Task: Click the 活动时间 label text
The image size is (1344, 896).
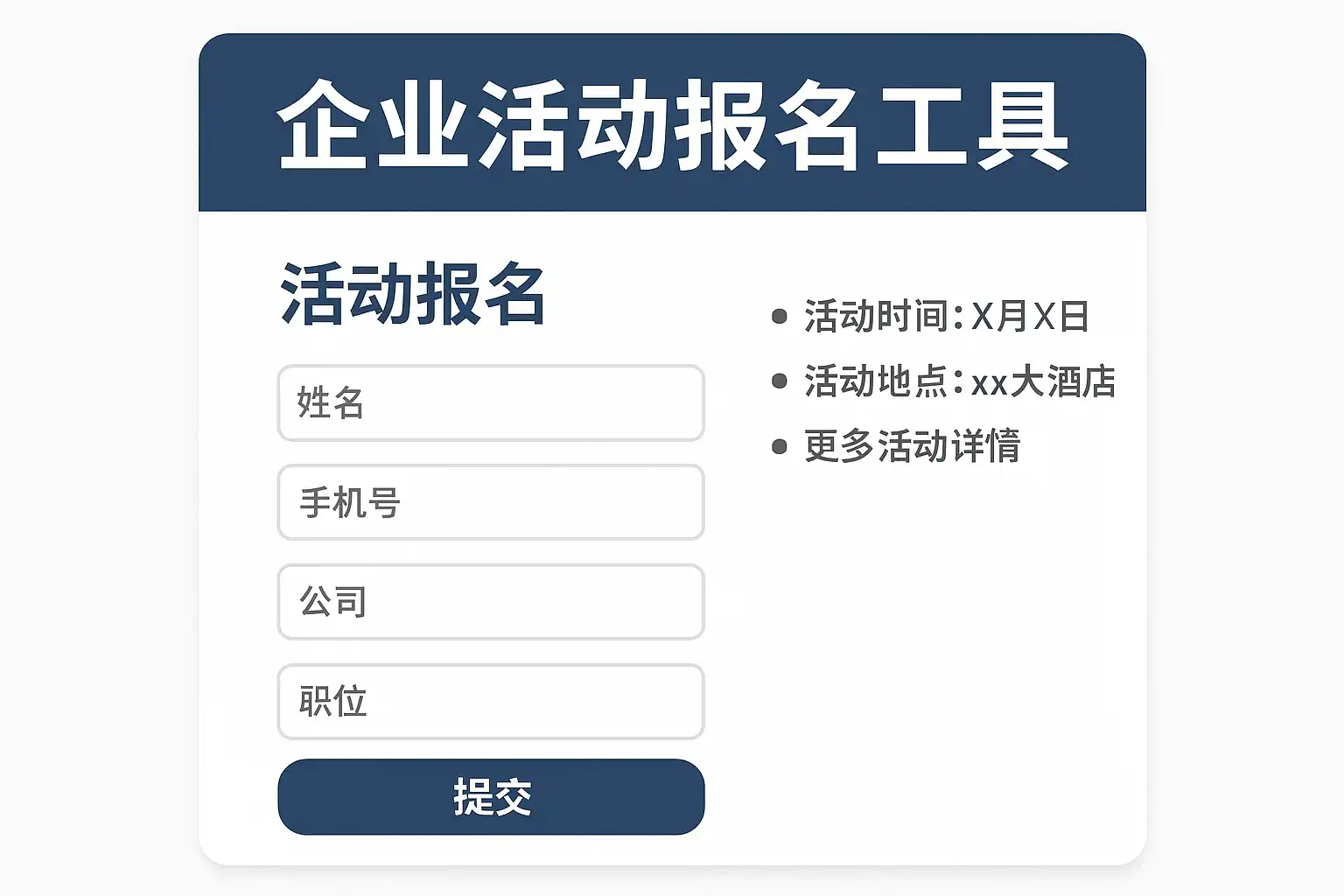Action: coord(877,316)
